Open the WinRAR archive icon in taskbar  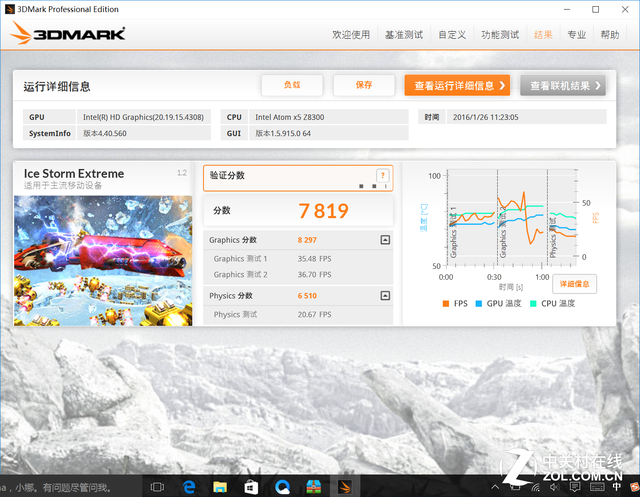314,487
